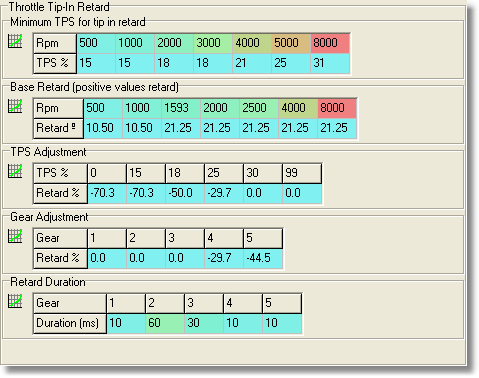This screenshot has width=479, height=378.
Task: Select 2500 Rpm cell in Base Retard table
Action: (259, 108)
